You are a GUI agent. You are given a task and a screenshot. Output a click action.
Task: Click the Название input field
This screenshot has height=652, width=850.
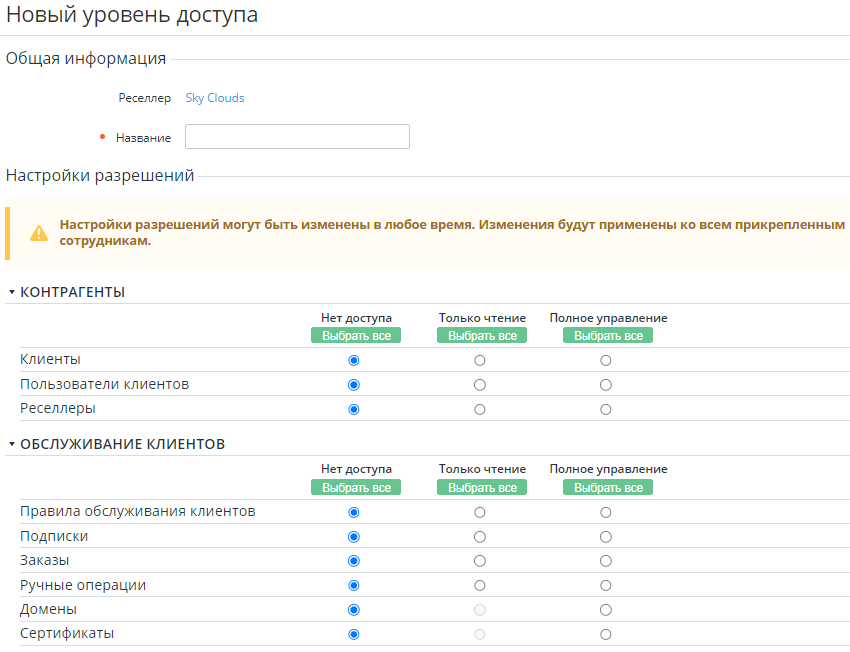tap(297, 137)
